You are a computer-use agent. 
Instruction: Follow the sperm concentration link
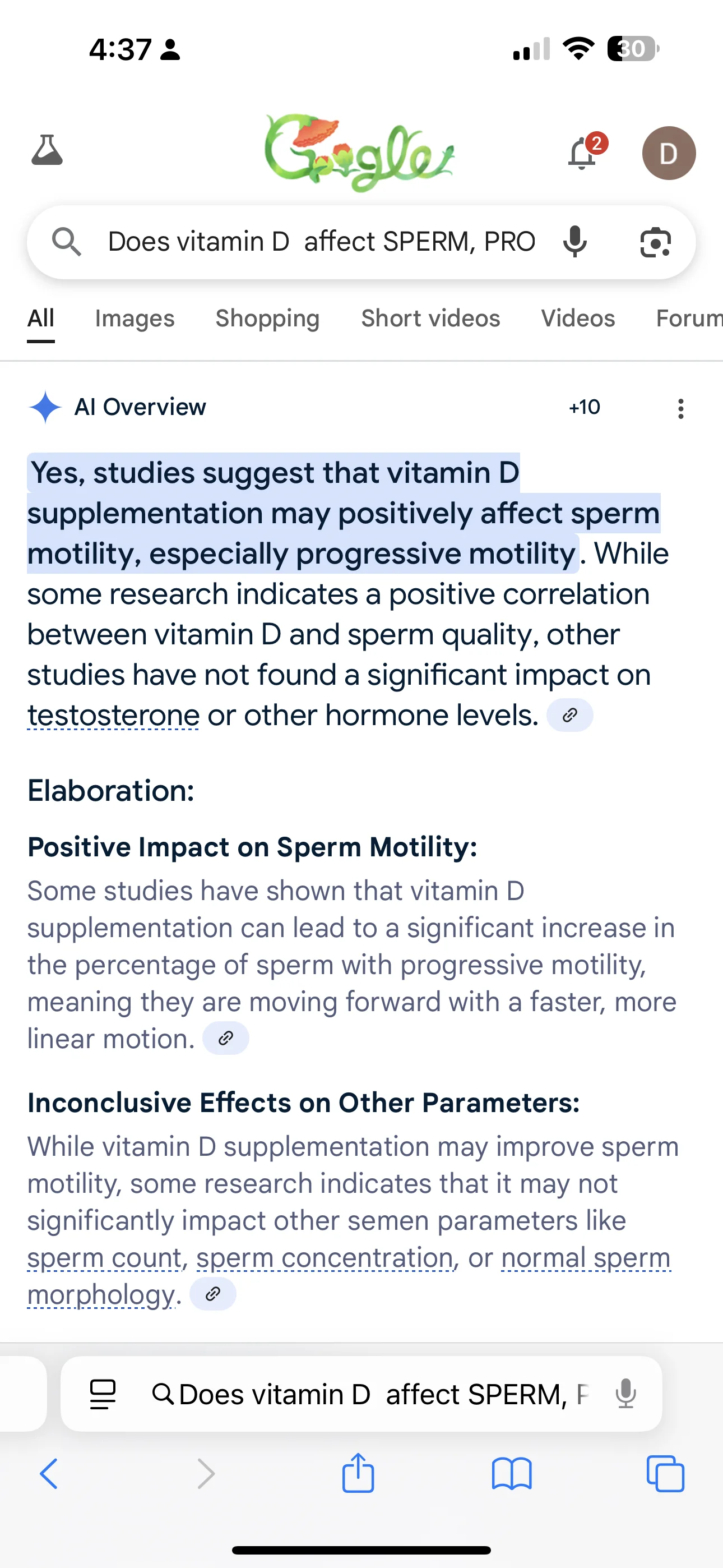click(325, 1257)
